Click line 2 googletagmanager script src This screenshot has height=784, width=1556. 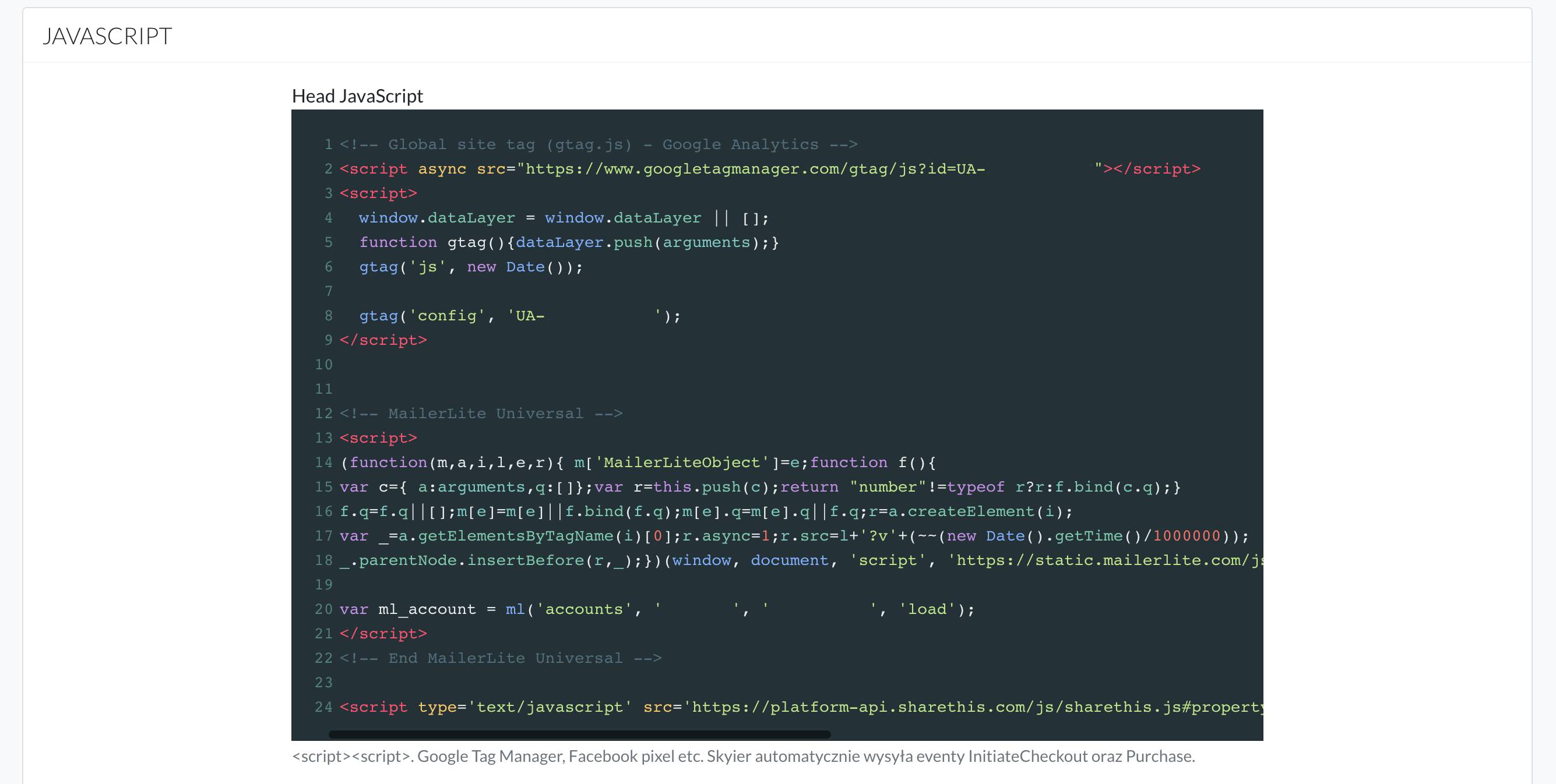(x=769, y=169)
